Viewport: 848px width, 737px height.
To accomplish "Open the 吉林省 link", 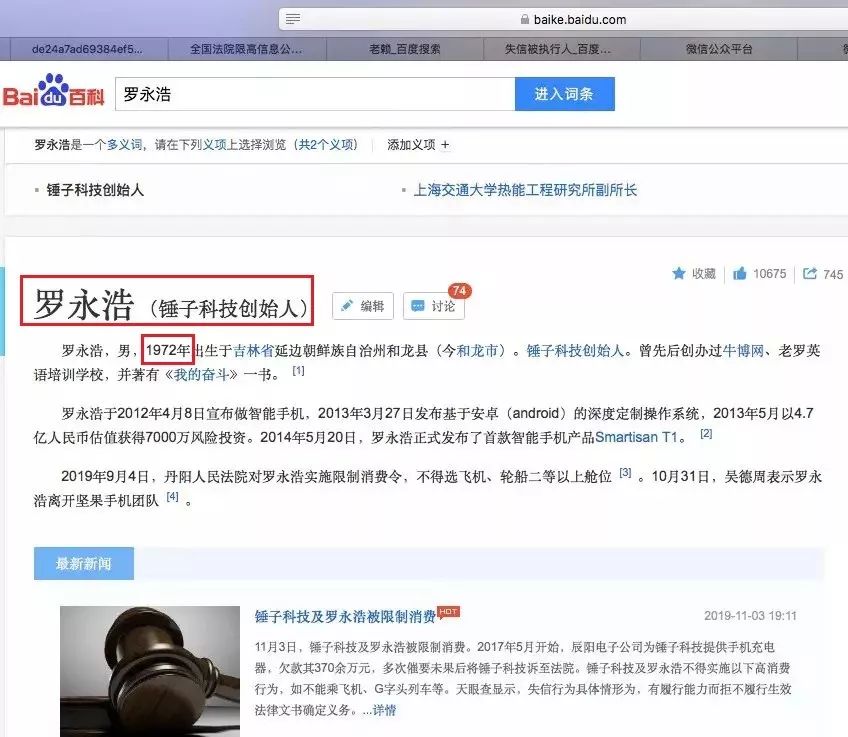I will pos(253,350).
